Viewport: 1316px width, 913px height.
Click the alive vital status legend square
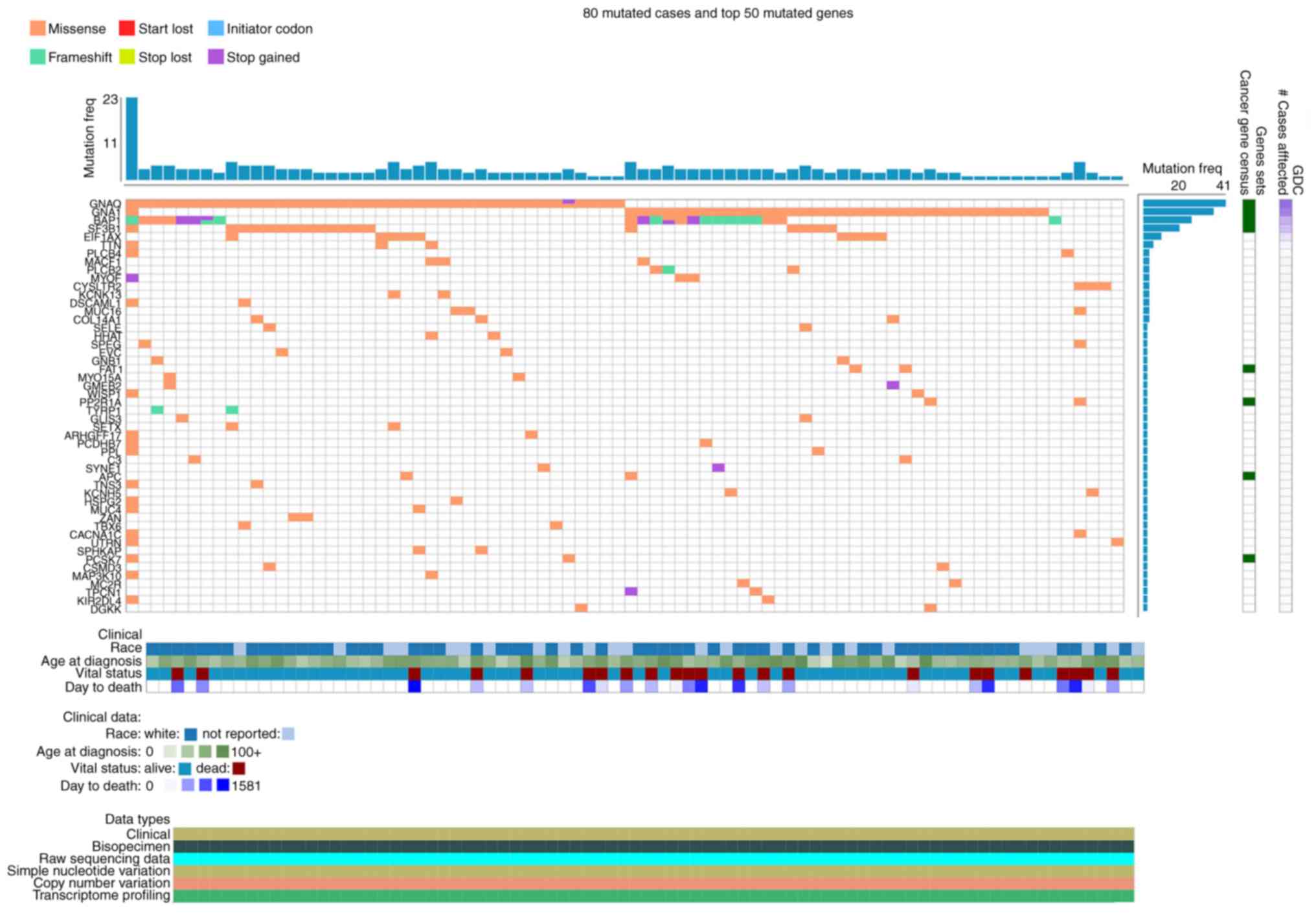pyautogui.click(x=185, y=769)
